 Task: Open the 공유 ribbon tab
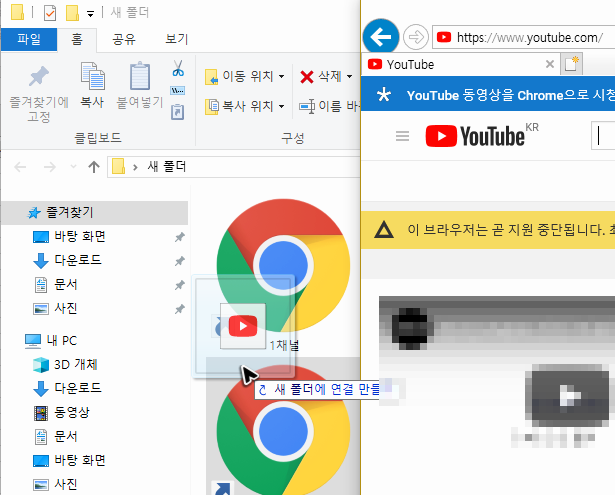tap(124, 39)
